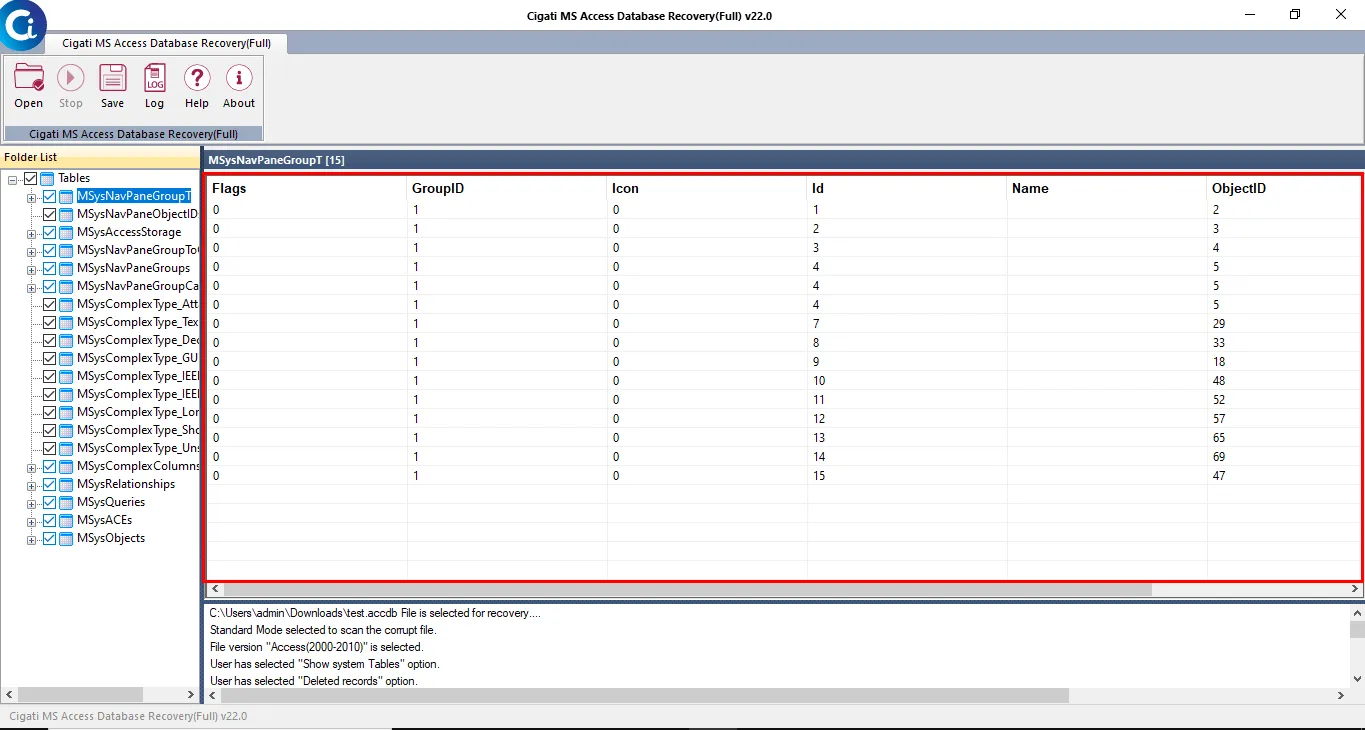Uncheck the MSysACEs checkbox
The width and height of the screenshot is (1365, 730).
tap(50, 520)
